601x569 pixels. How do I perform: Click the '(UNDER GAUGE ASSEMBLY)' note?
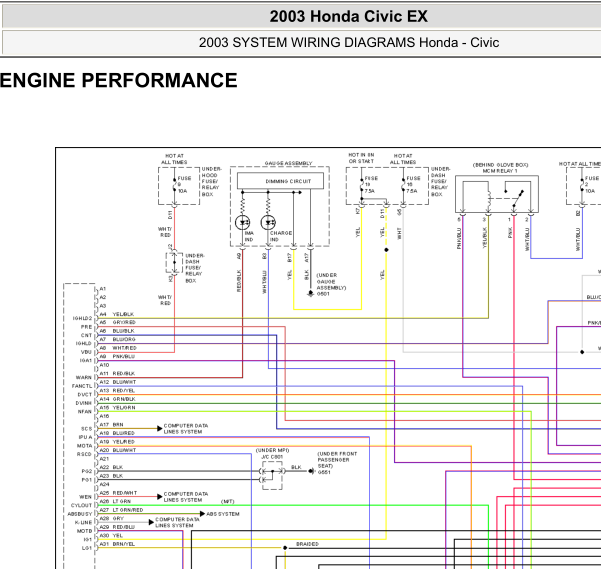(x=331, y=281)
